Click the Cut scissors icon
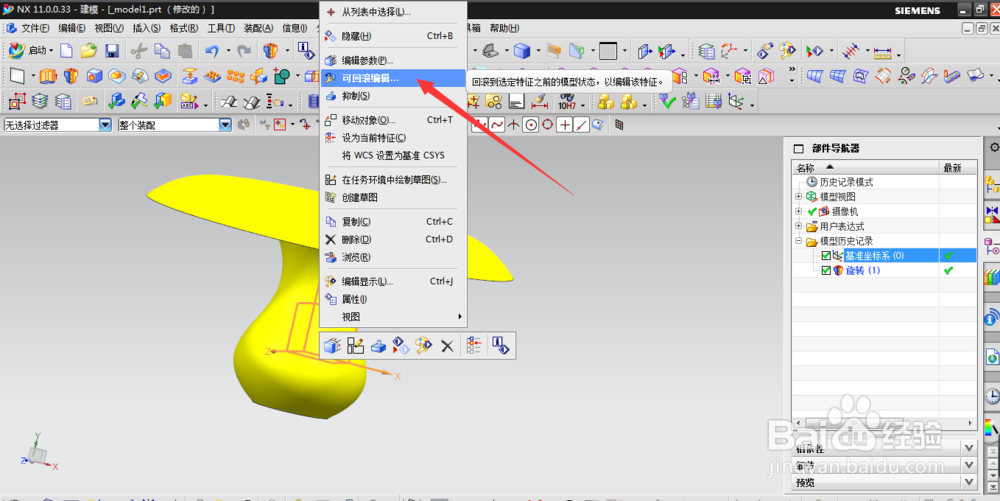The image size is (1000, 501). (x=138, y=50)
